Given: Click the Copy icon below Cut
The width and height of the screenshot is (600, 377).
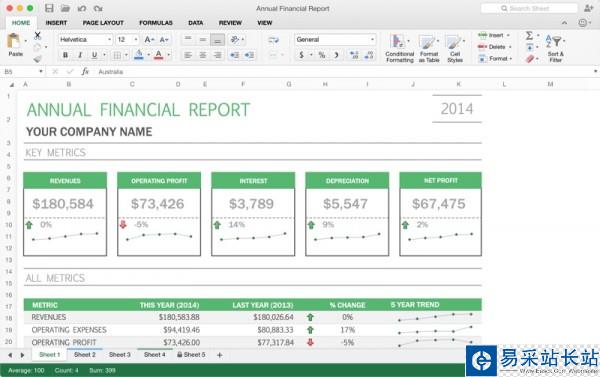Looking at the screenshot, I should tap(37, 47).
